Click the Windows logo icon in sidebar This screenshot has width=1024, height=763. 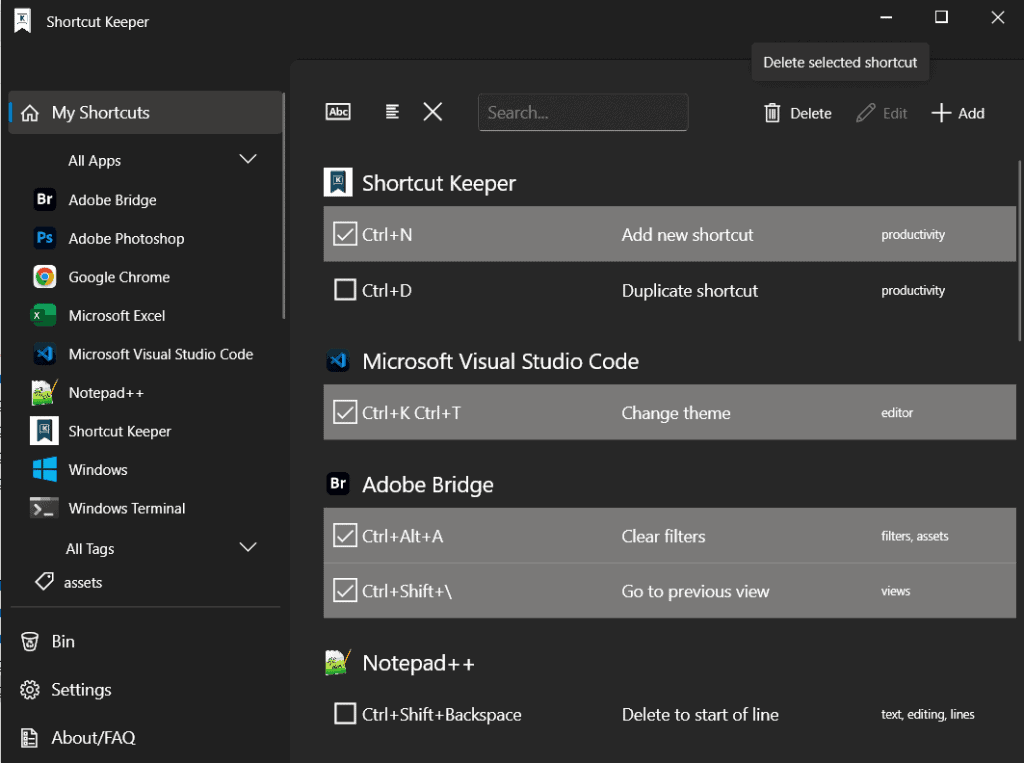44,469
